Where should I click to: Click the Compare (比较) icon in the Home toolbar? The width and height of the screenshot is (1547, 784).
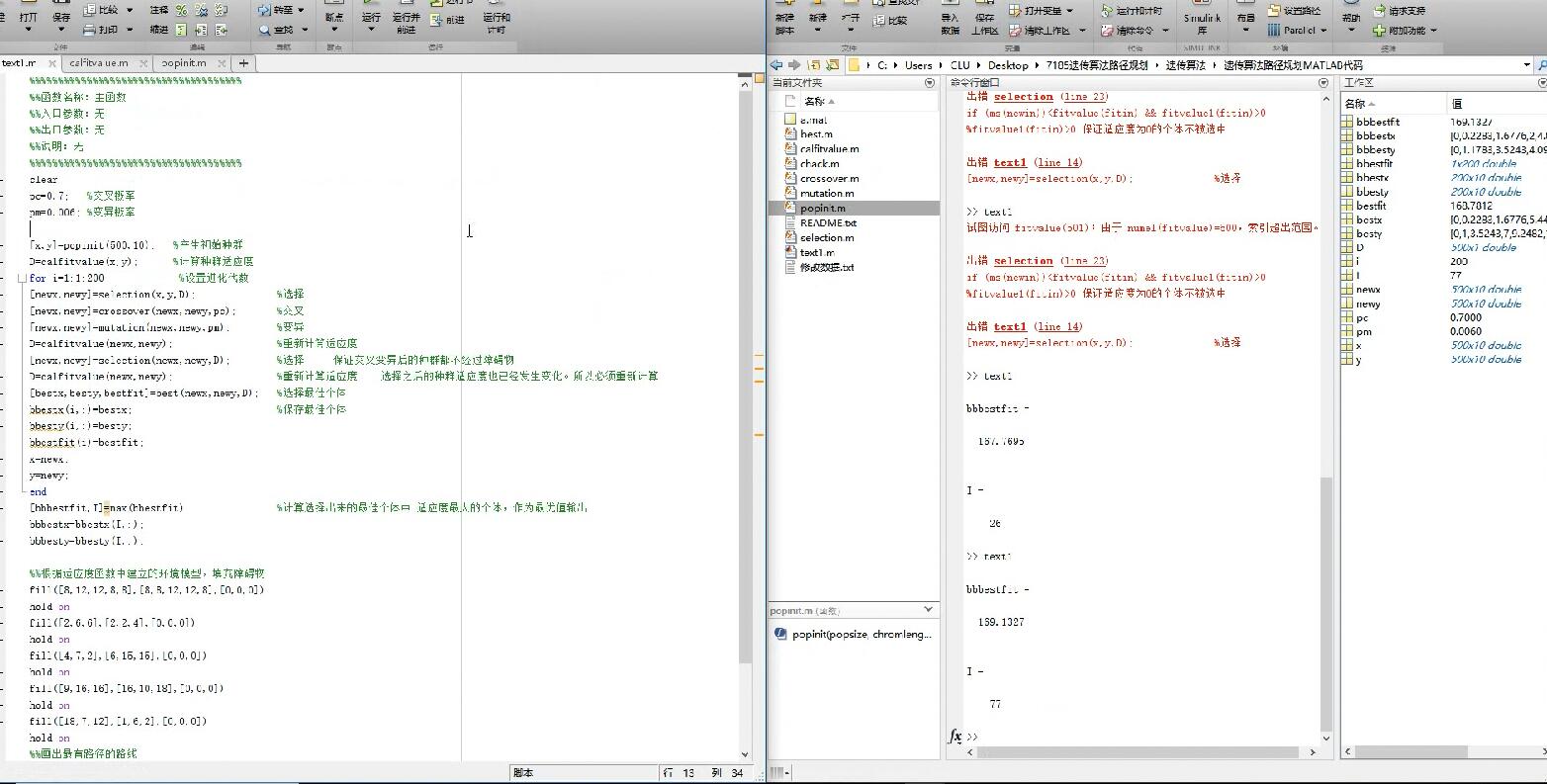point(880,20)
